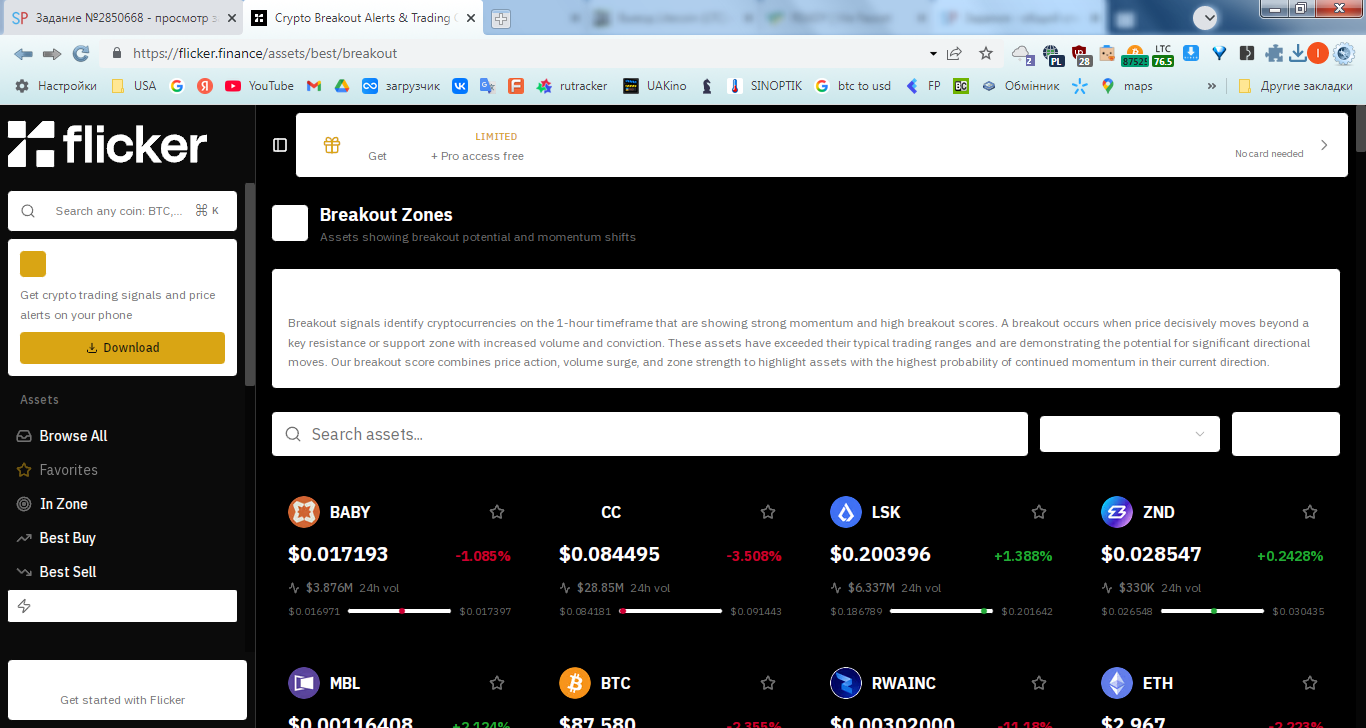Open the Google Drive bookmark icon
This screenshot has height=728, width=1366.
341,86
